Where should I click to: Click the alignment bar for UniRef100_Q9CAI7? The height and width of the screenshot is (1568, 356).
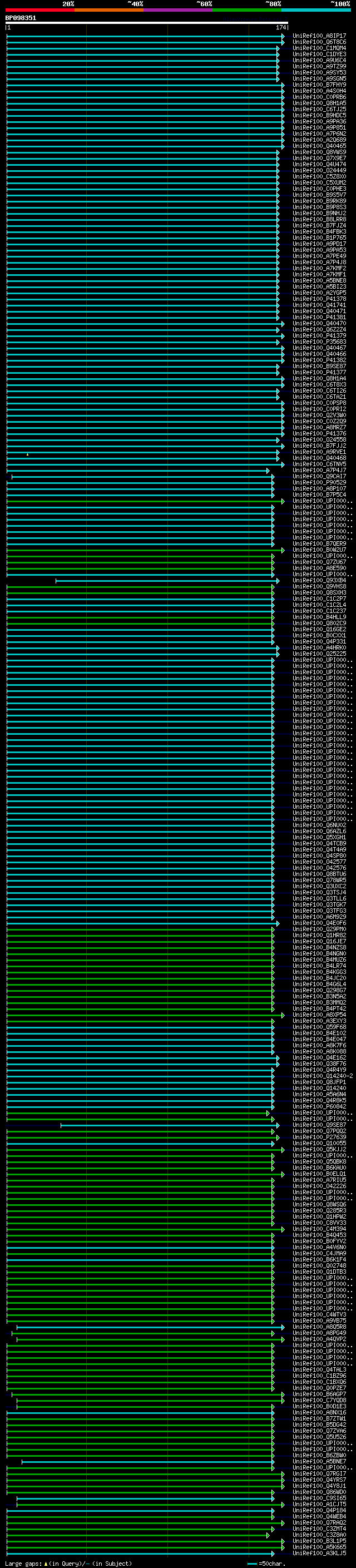143,477
